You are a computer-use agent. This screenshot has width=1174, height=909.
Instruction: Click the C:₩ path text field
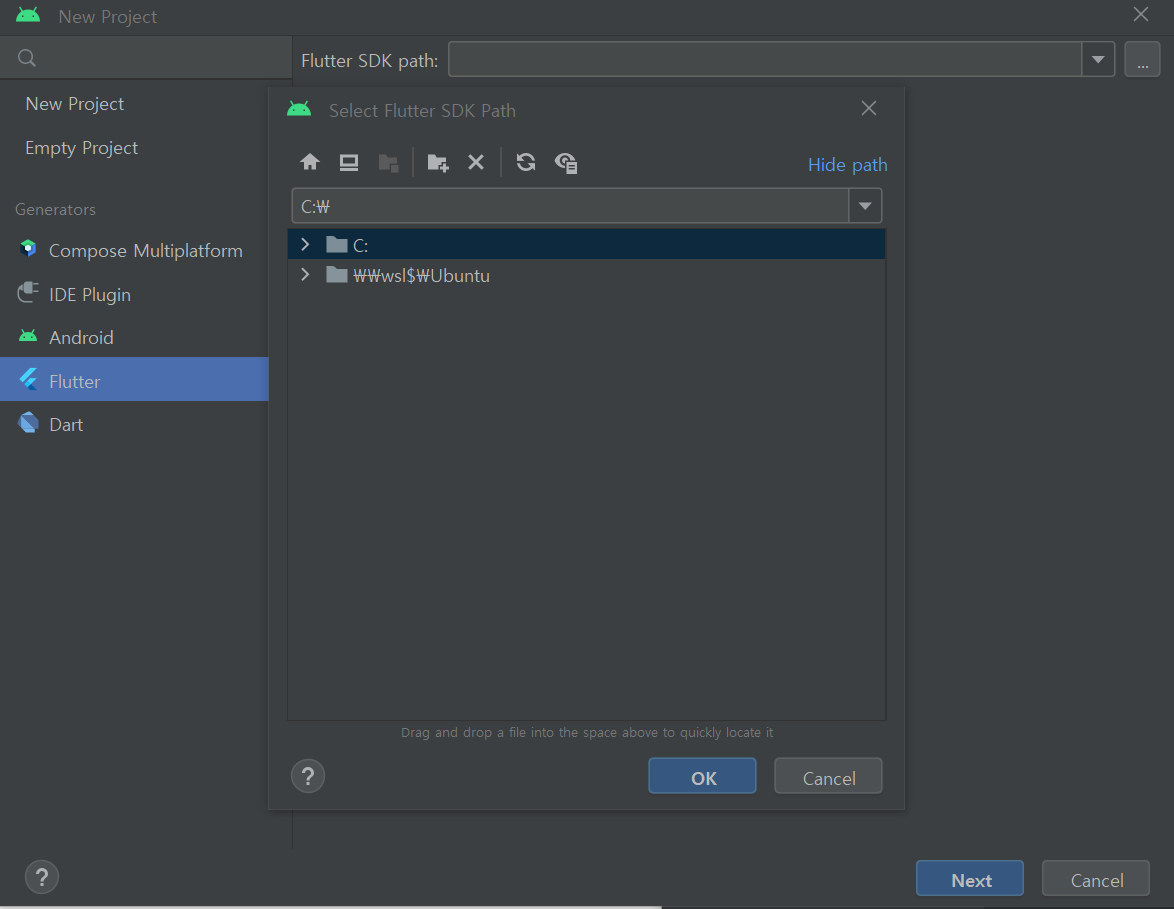[x=570, y=206]
